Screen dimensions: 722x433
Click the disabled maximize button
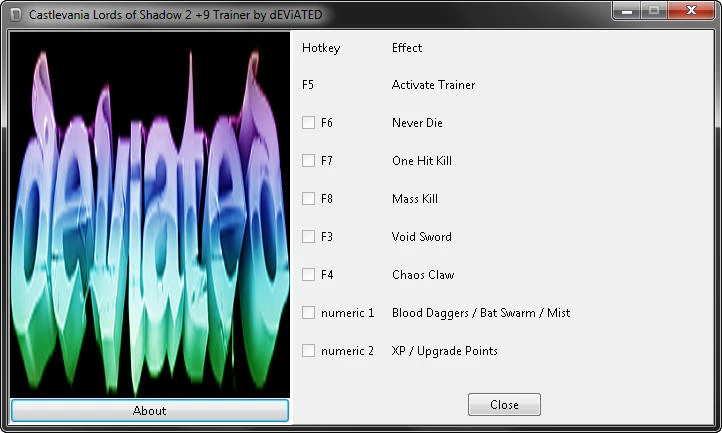(x=653, y=11)
